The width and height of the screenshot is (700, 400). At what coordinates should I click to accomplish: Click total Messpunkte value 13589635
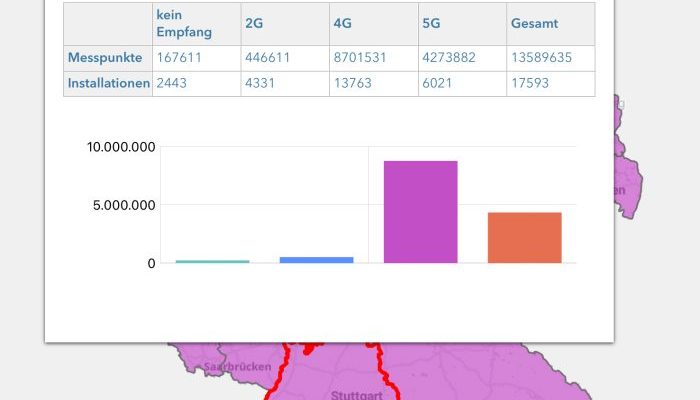pyautogui.click(x=541, y=58)
